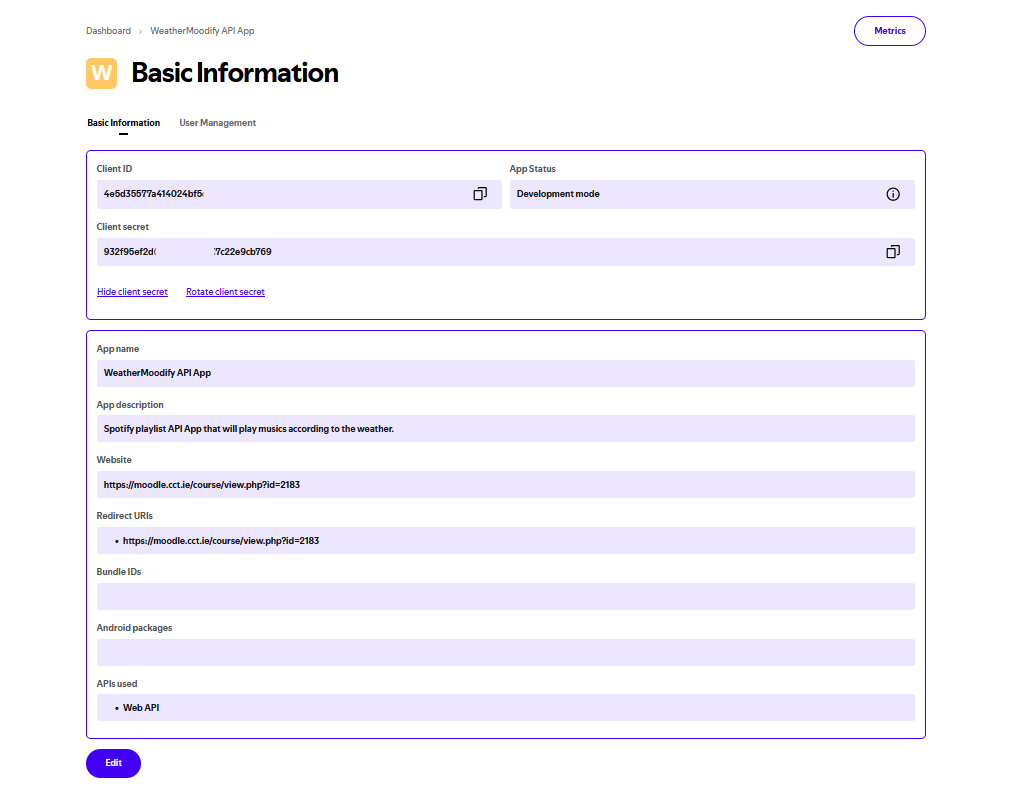Rotate client secret link

[x=226, y=292]
